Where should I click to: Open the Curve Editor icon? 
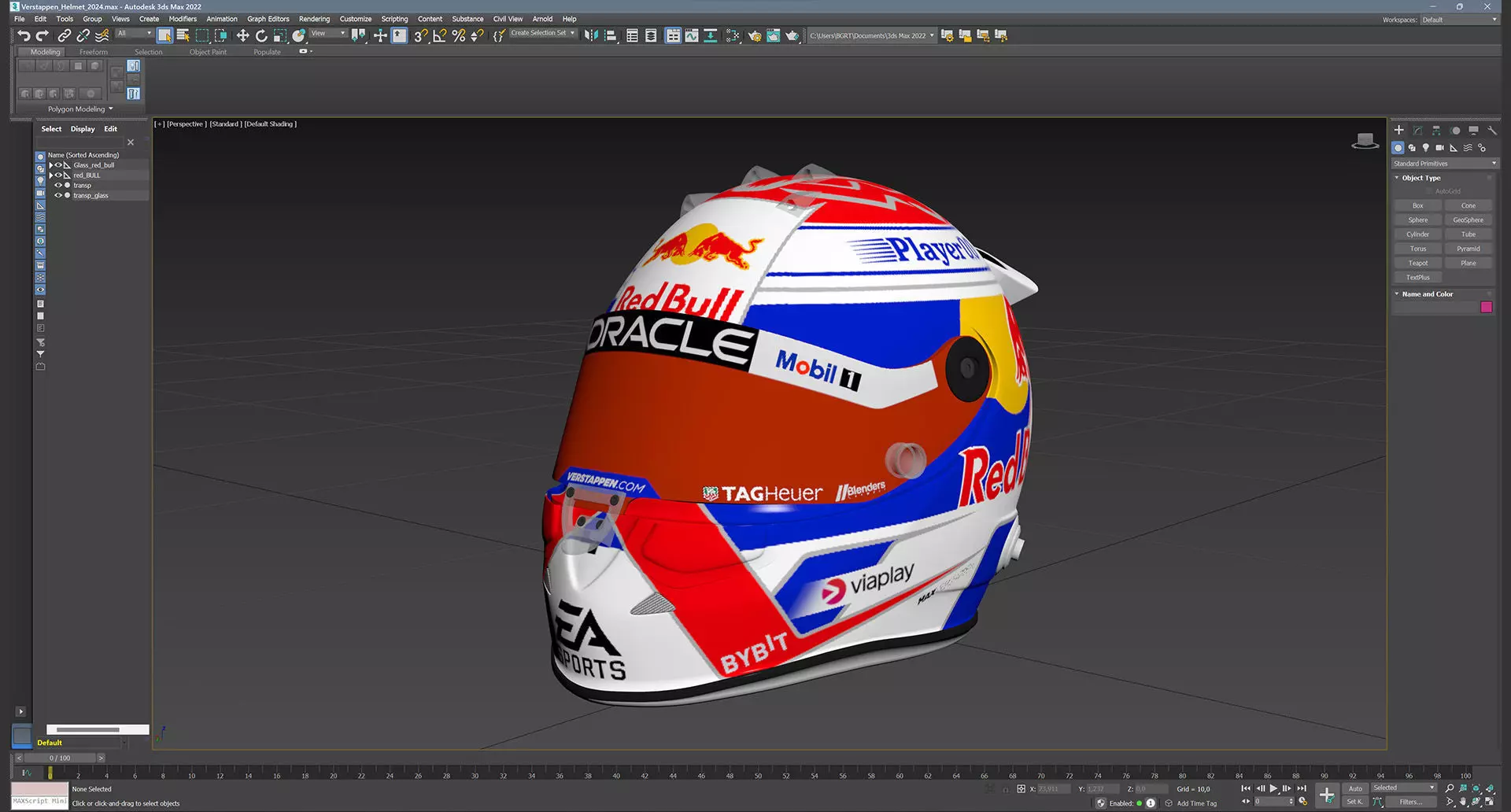click(x=692, y=35)
